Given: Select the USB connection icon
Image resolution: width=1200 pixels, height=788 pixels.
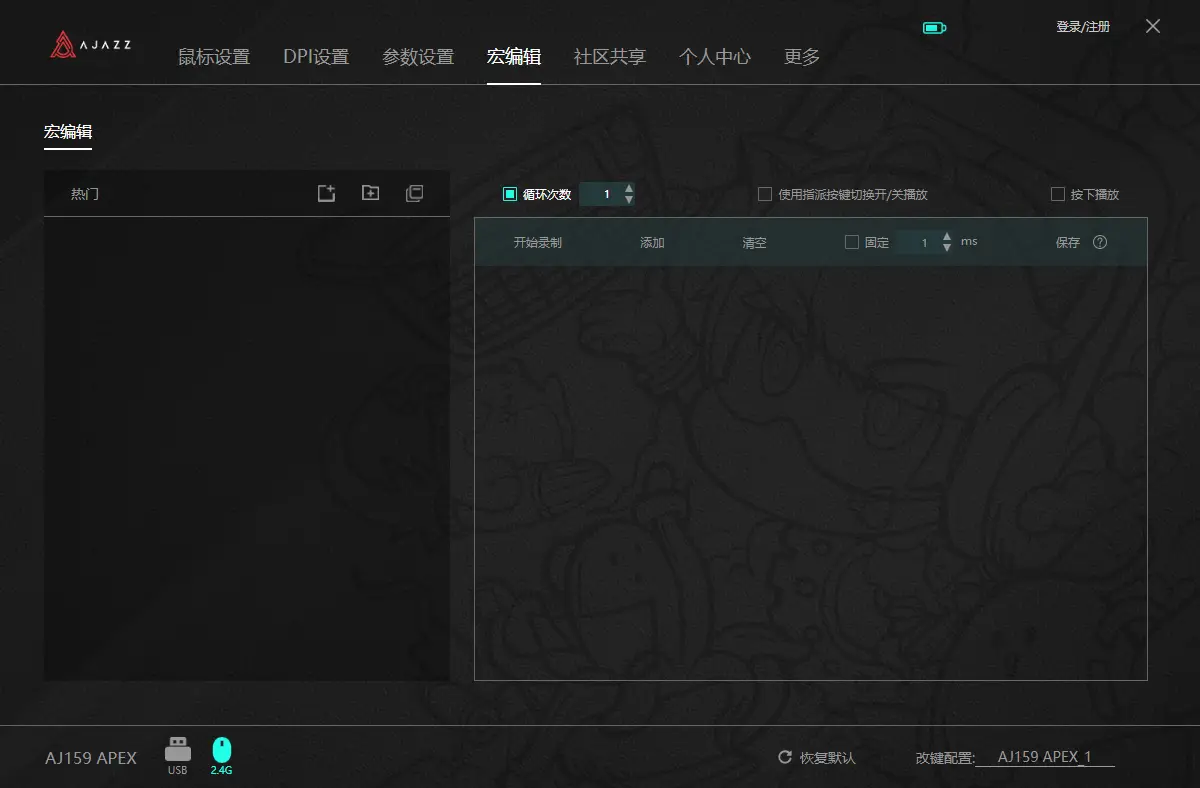Looking at the screenshot, I should click(177, 748).
